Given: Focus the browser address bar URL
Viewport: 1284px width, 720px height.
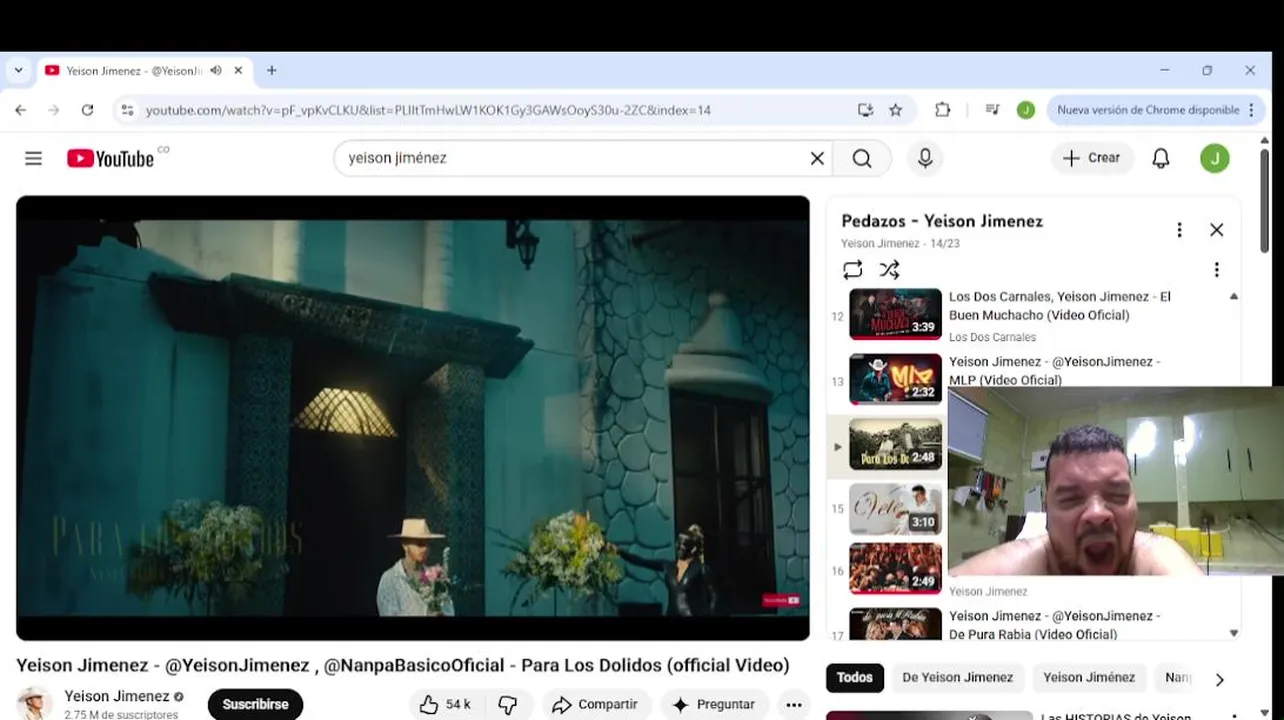Looking at the screenshot, I should pyautogui.click(x=428, y=110).
